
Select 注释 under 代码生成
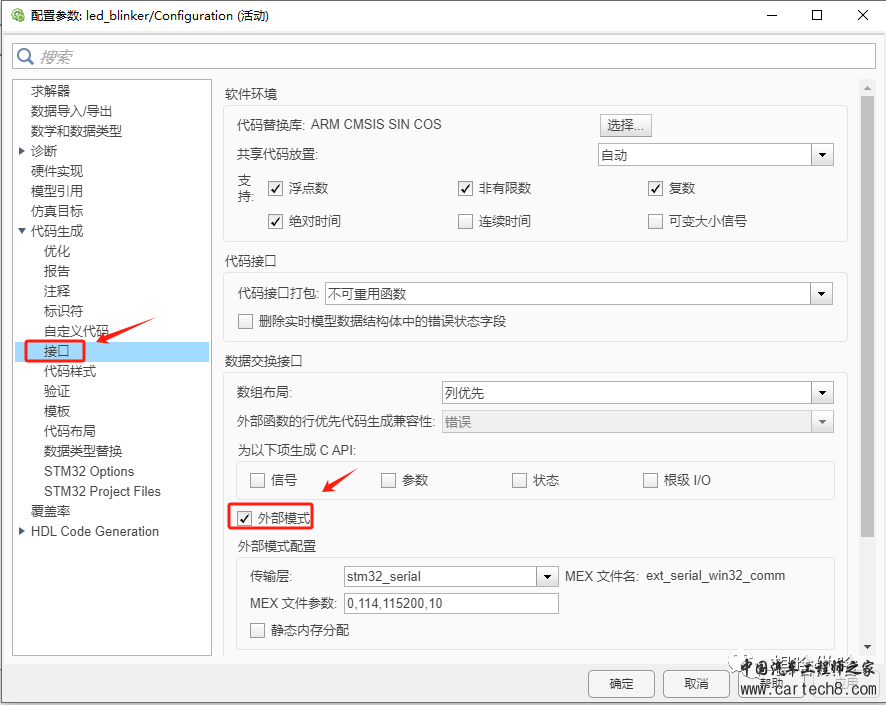57,291
